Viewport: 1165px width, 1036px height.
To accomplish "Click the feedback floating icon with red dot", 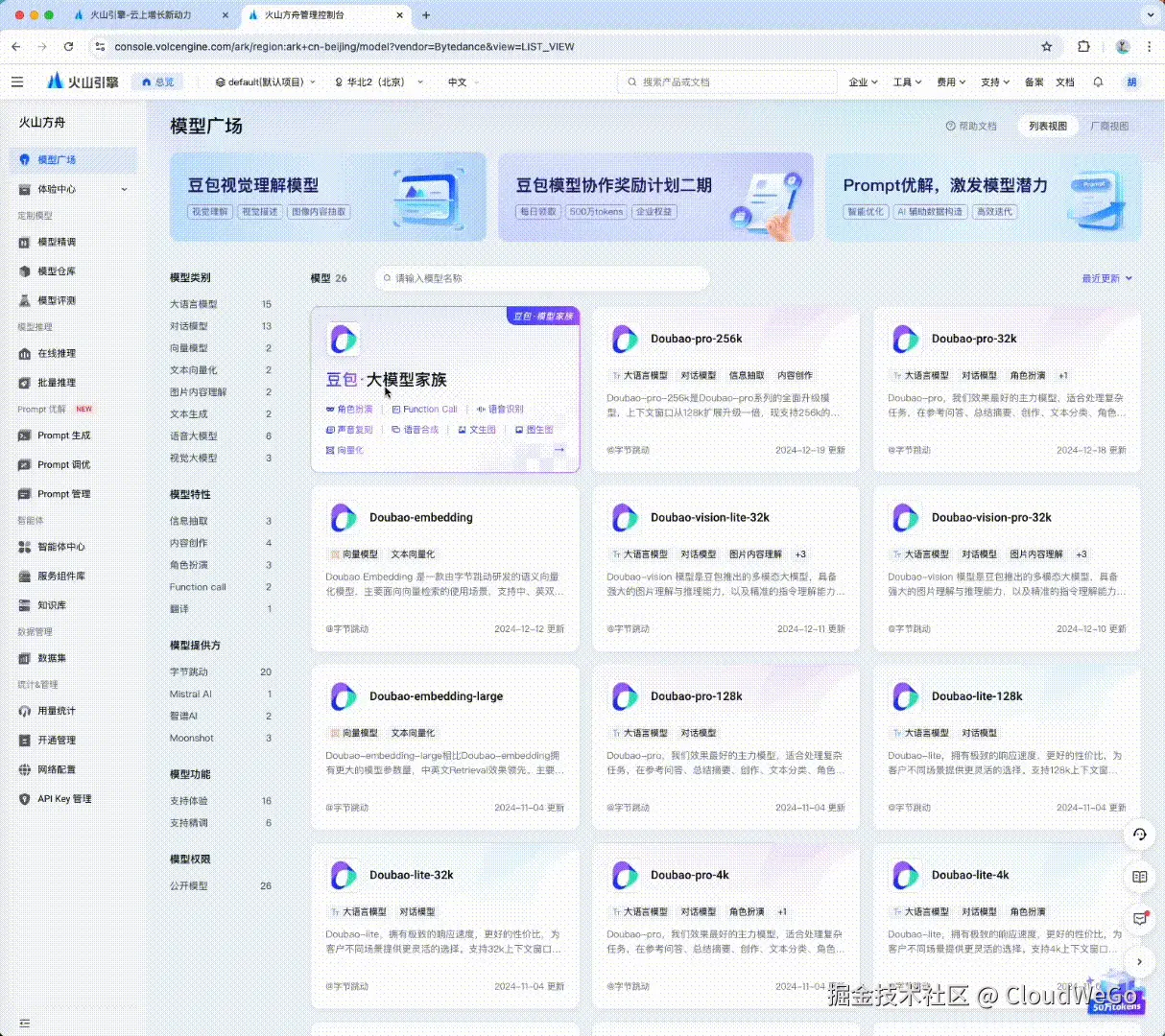I will 1140,919.
